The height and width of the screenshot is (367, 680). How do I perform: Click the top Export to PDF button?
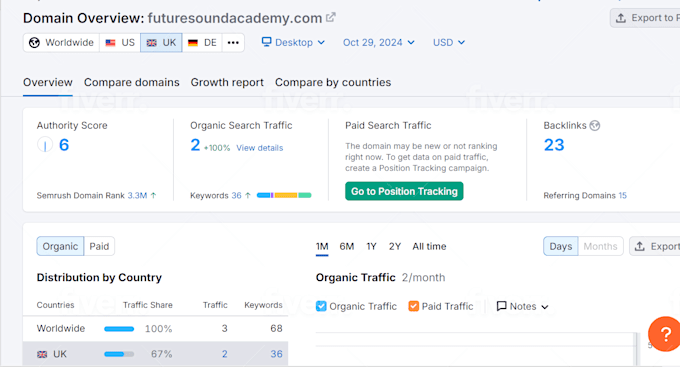point(645,18)
